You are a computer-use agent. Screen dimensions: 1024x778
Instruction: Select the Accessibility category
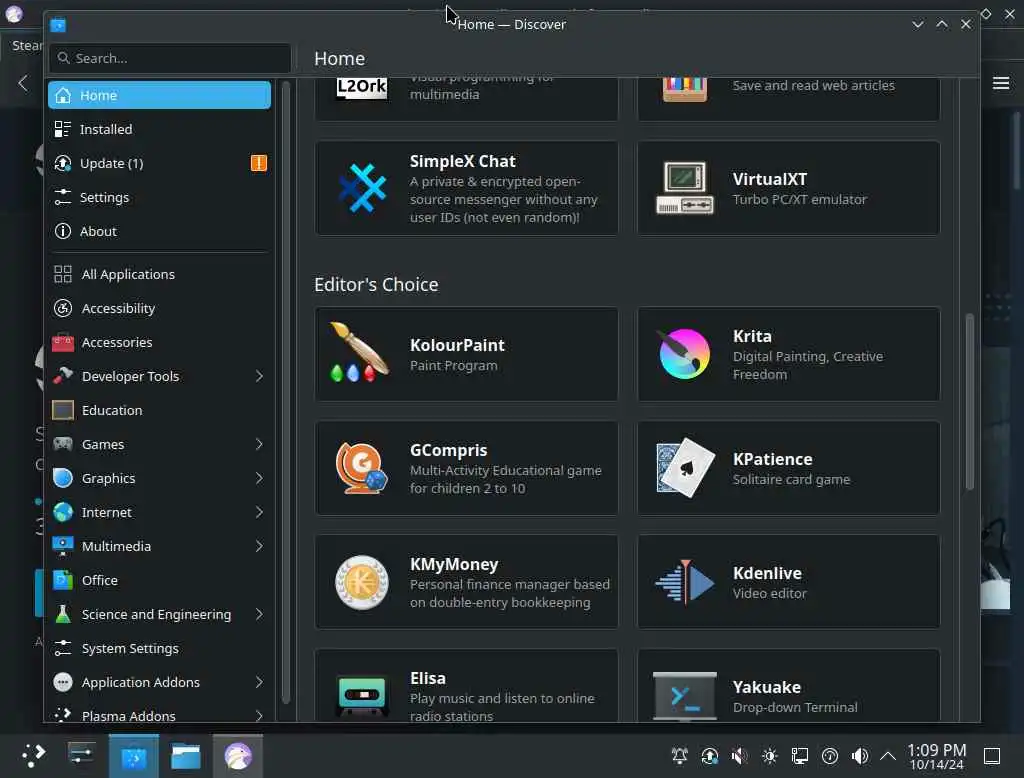pyautogui.click(x=159, y=308)
